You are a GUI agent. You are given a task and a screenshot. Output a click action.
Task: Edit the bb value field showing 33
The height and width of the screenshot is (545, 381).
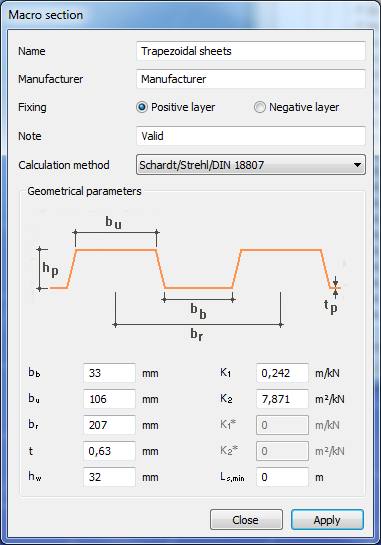[109, 373]
